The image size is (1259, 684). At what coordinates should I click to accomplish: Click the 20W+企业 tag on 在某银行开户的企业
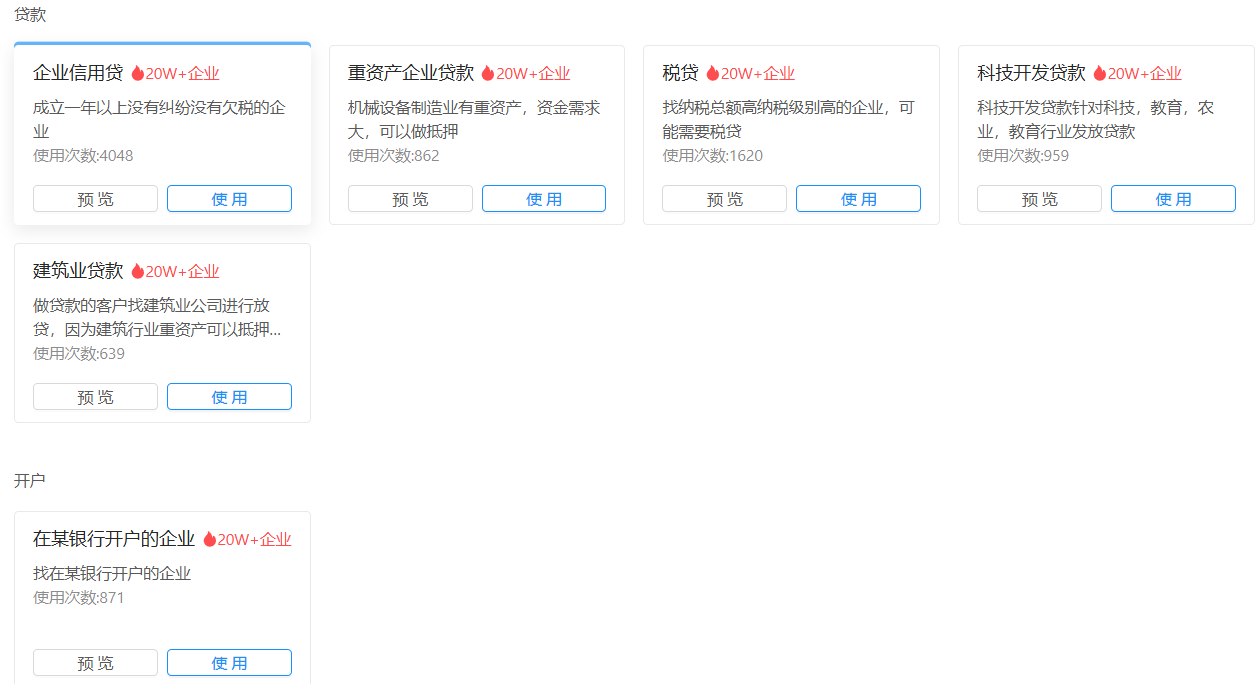click(255, 539)
